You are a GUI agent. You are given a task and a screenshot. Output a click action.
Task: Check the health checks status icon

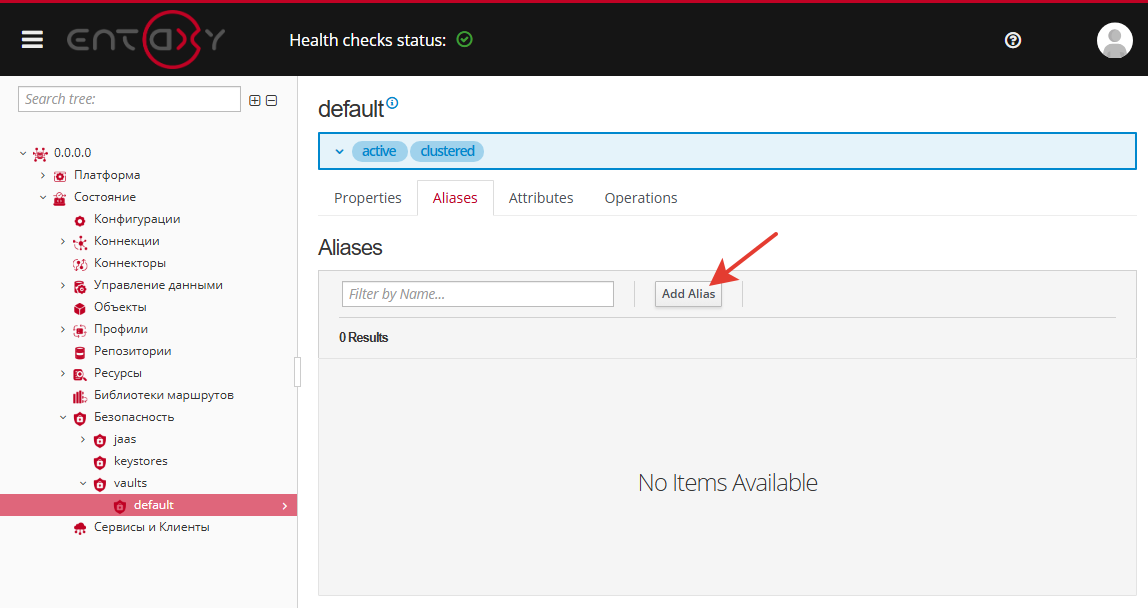tap(464, 39)
